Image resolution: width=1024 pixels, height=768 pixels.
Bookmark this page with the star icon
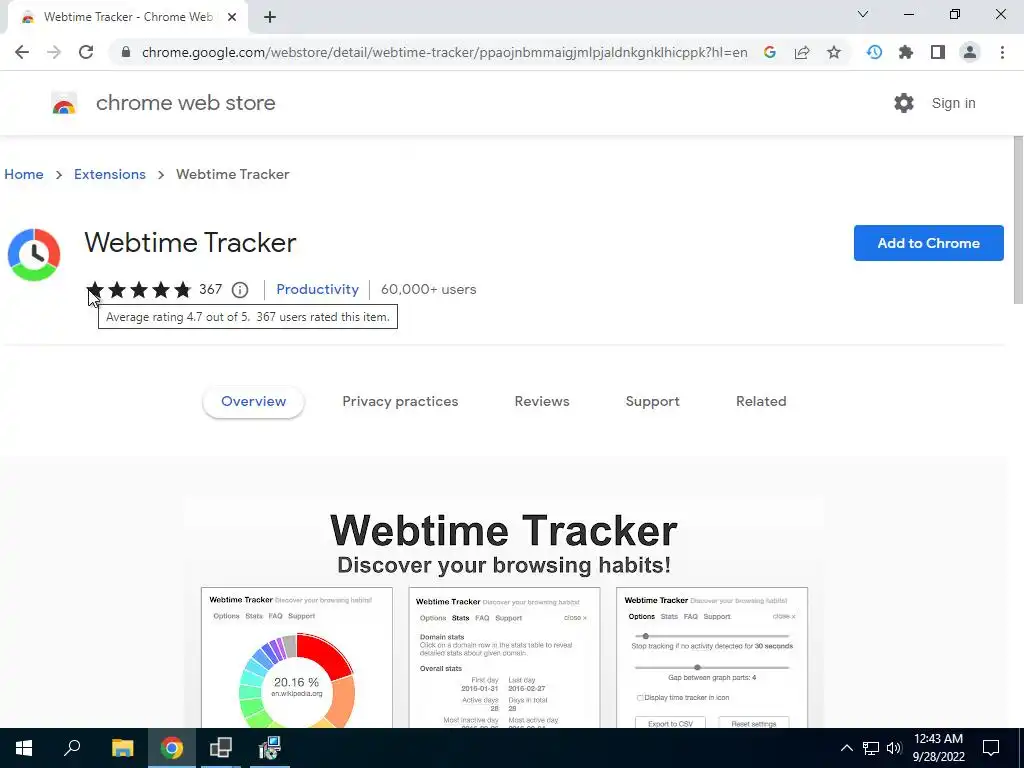pos(834,52)
